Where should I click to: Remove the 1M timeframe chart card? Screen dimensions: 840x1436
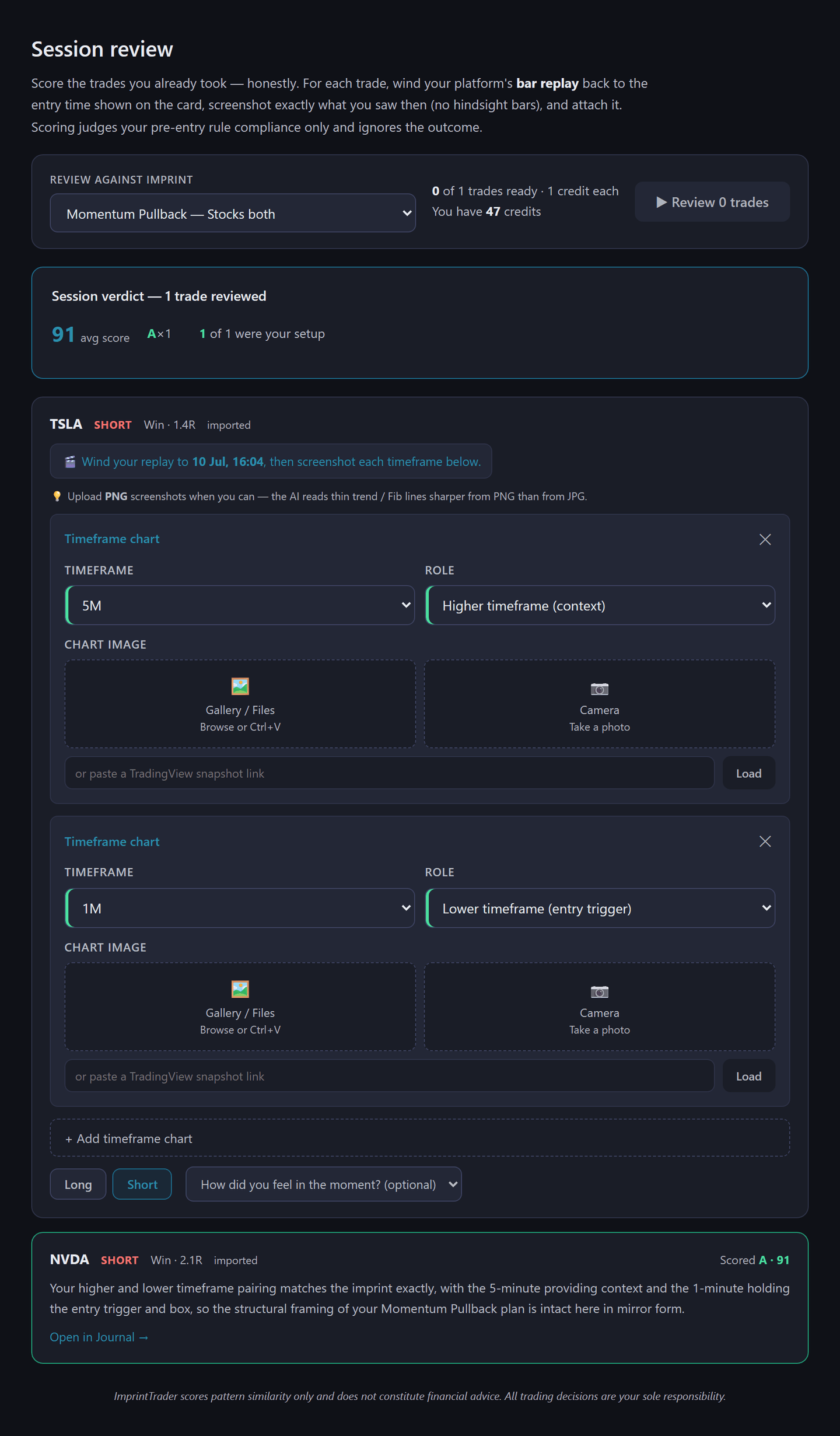point(765,841)
